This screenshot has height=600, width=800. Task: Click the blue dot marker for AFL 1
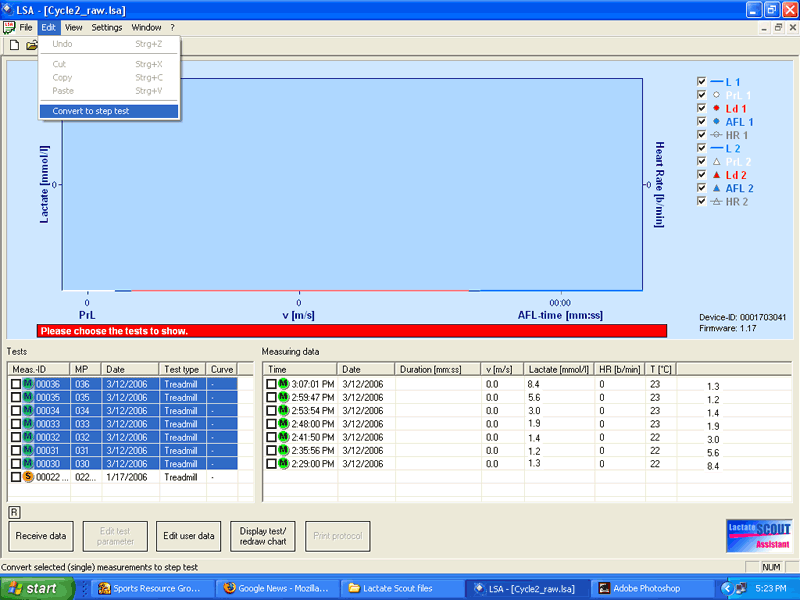click(716, 121)
